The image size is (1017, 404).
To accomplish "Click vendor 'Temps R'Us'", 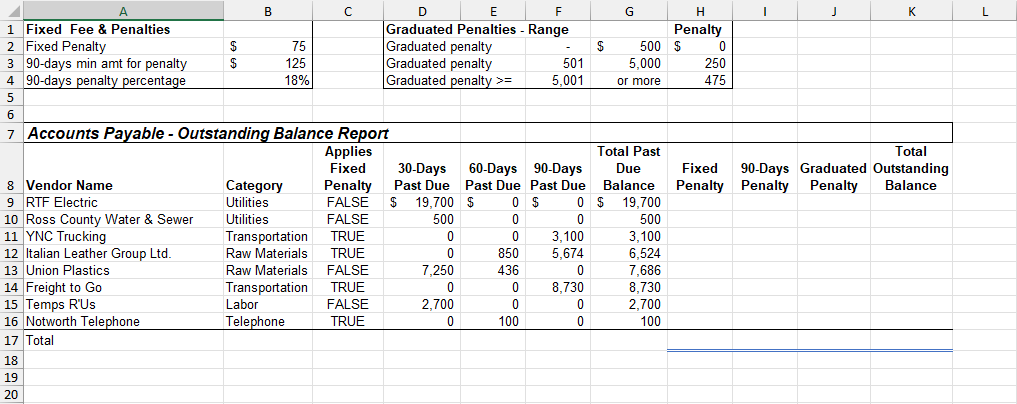I will pos(123,303).
